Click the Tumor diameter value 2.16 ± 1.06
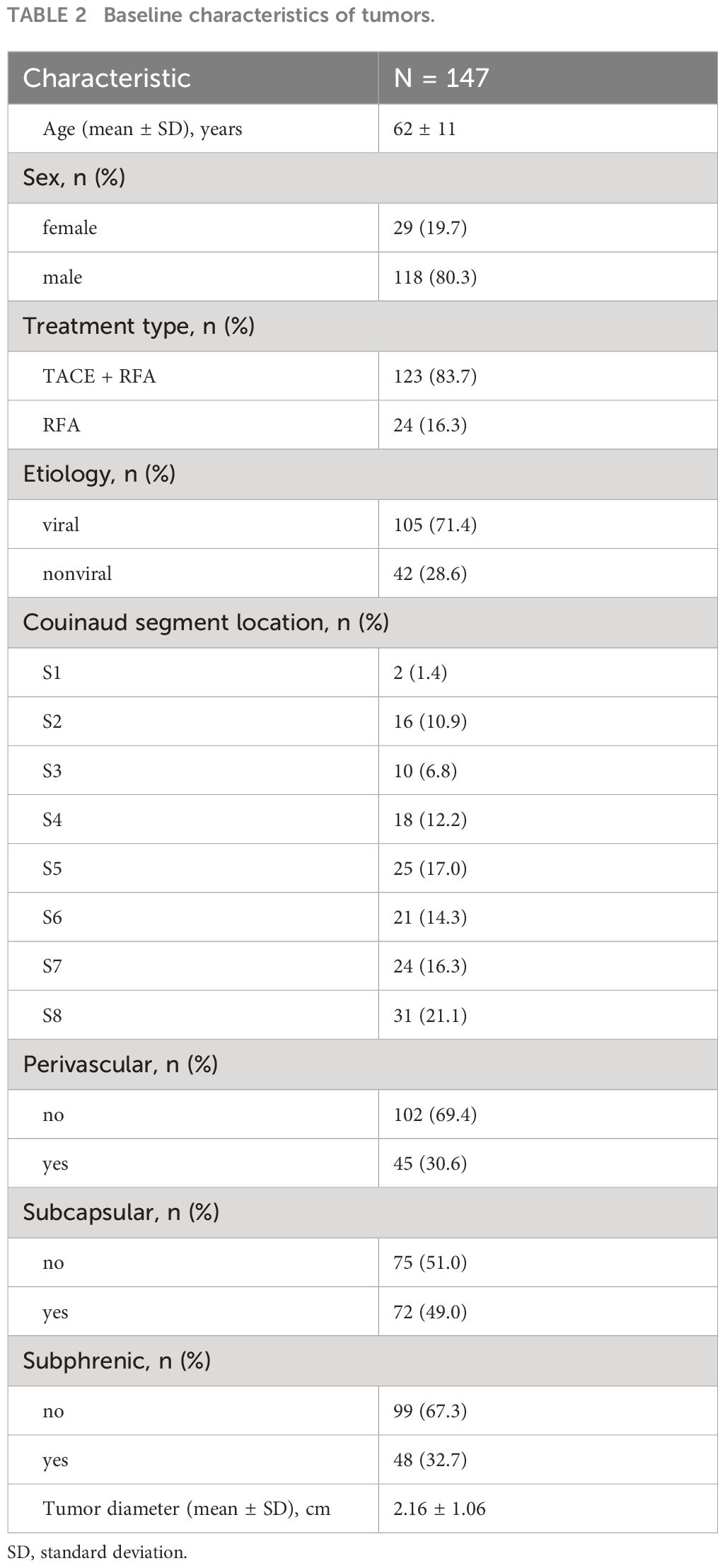Screen dimensions: 725x1568 [440, 1509]
